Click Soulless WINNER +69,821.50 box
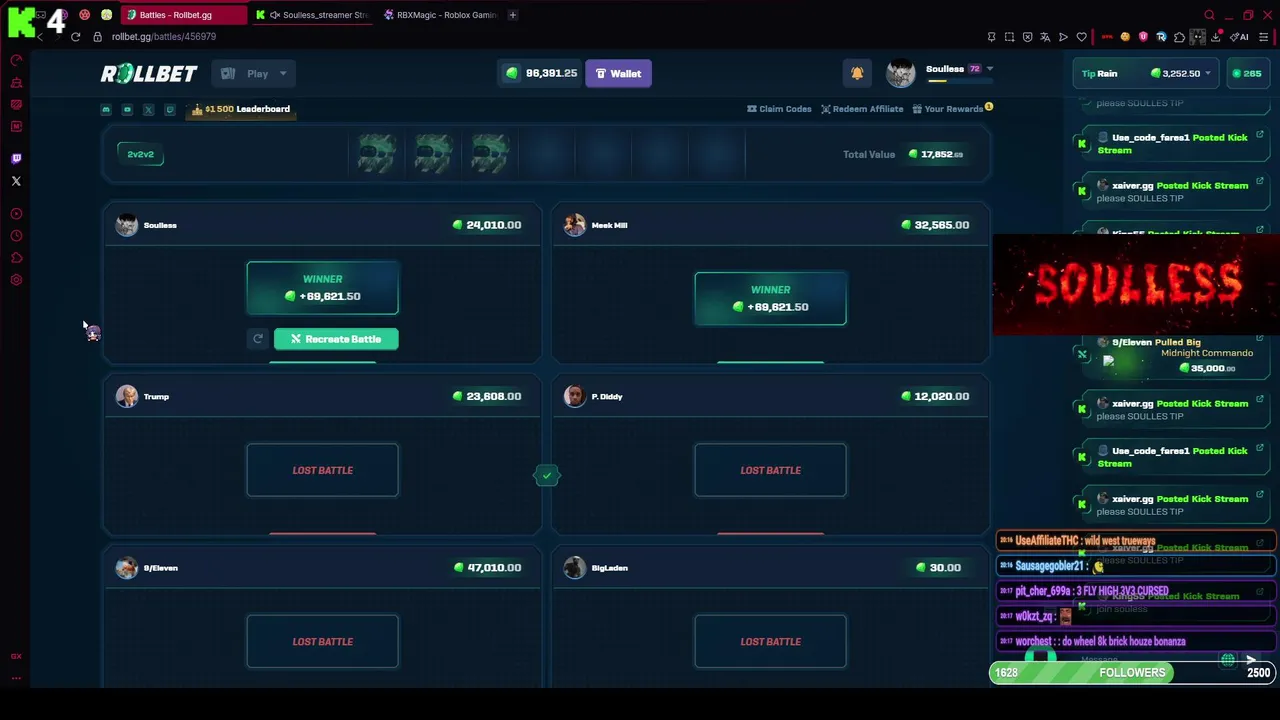Image resolution: width=1280 pixels, height=720 pixels. (322, 288)
